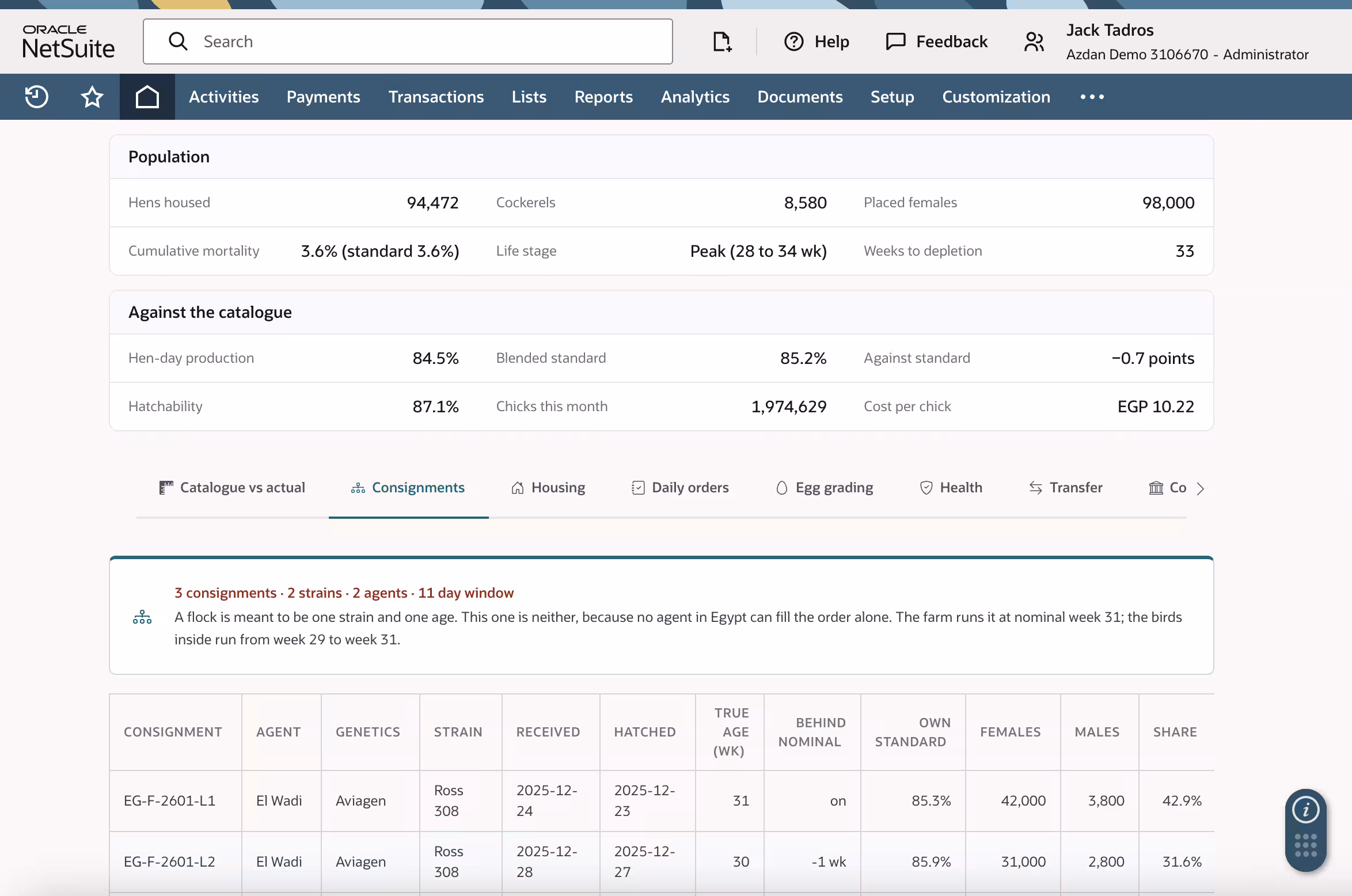Click the Peak (28 to 34 wk) life stage value
Screen dimensions: 1352x896
click(758, 251)
